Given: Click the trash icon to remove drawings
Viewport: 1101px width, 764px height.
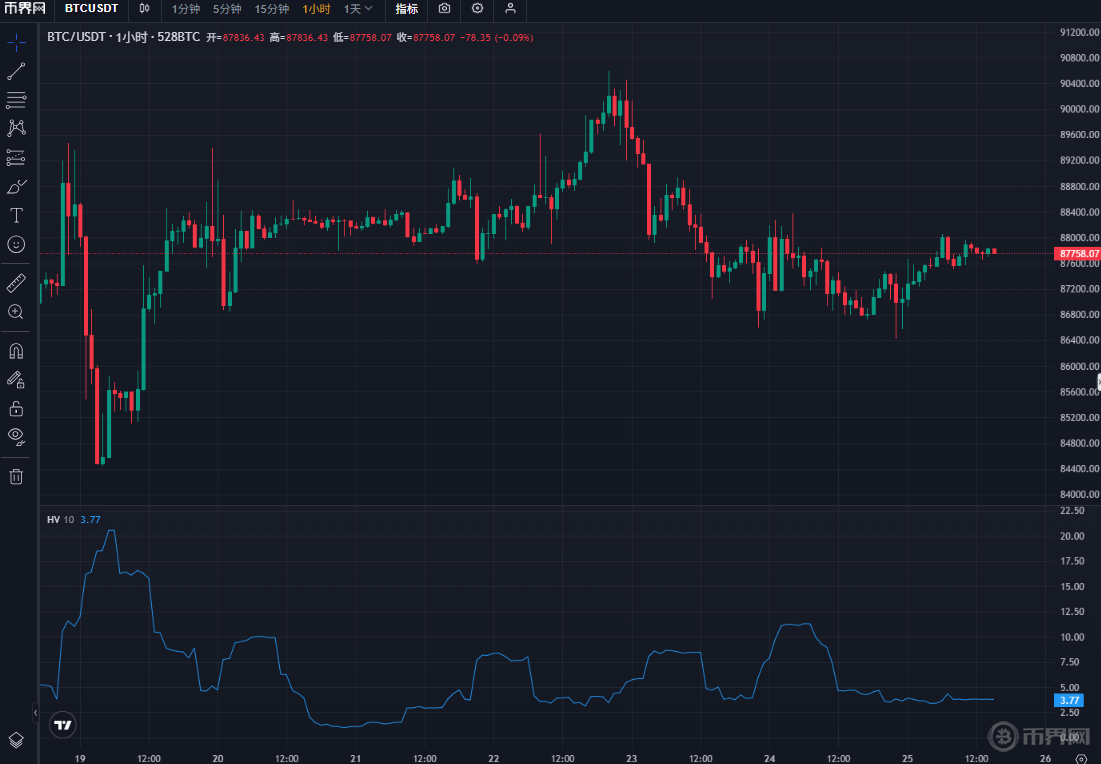Looking at the screenshot, I should [16, 476].
